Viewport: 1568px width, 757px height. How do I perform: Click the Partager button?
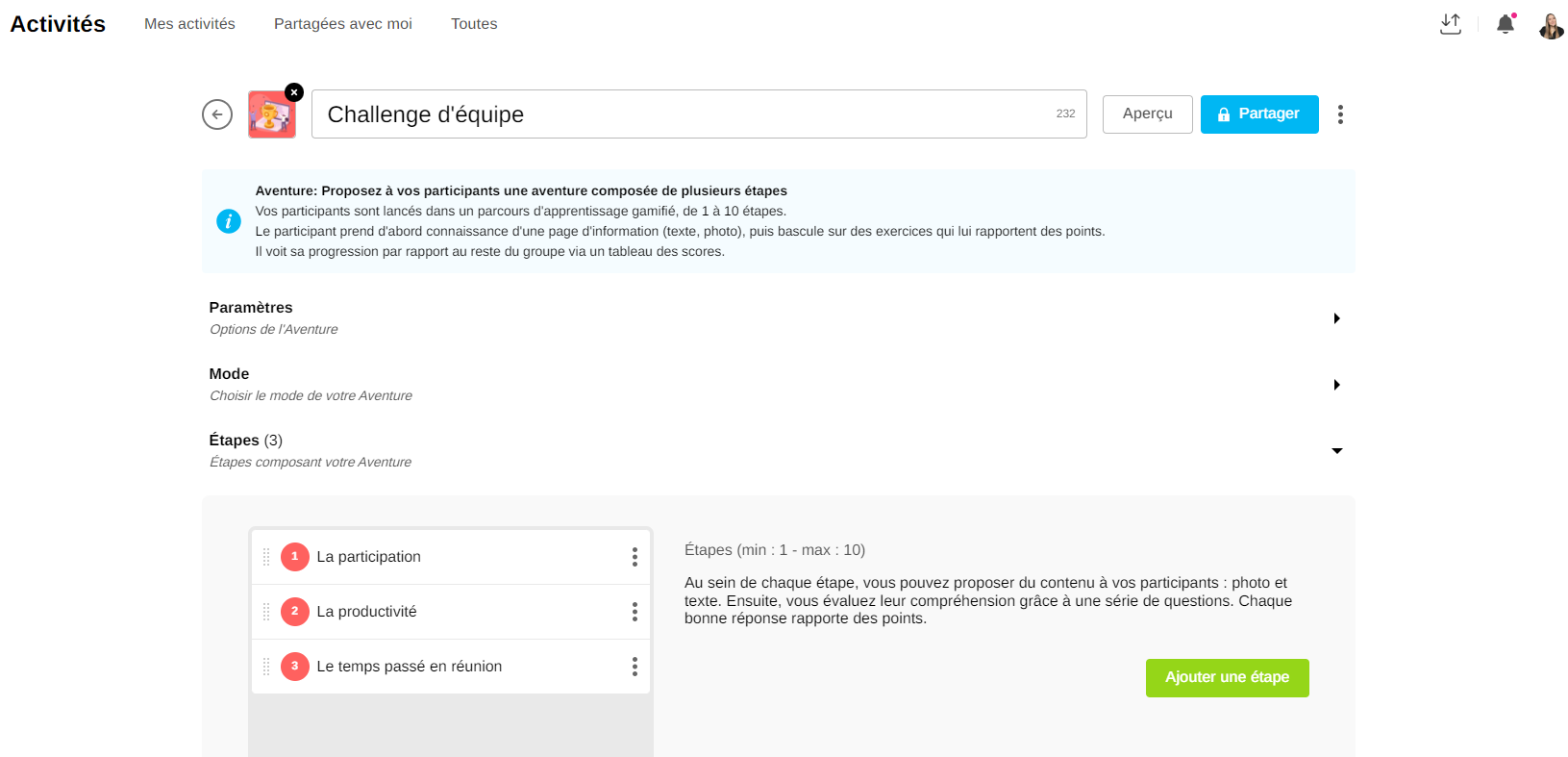coord(1258,114)
